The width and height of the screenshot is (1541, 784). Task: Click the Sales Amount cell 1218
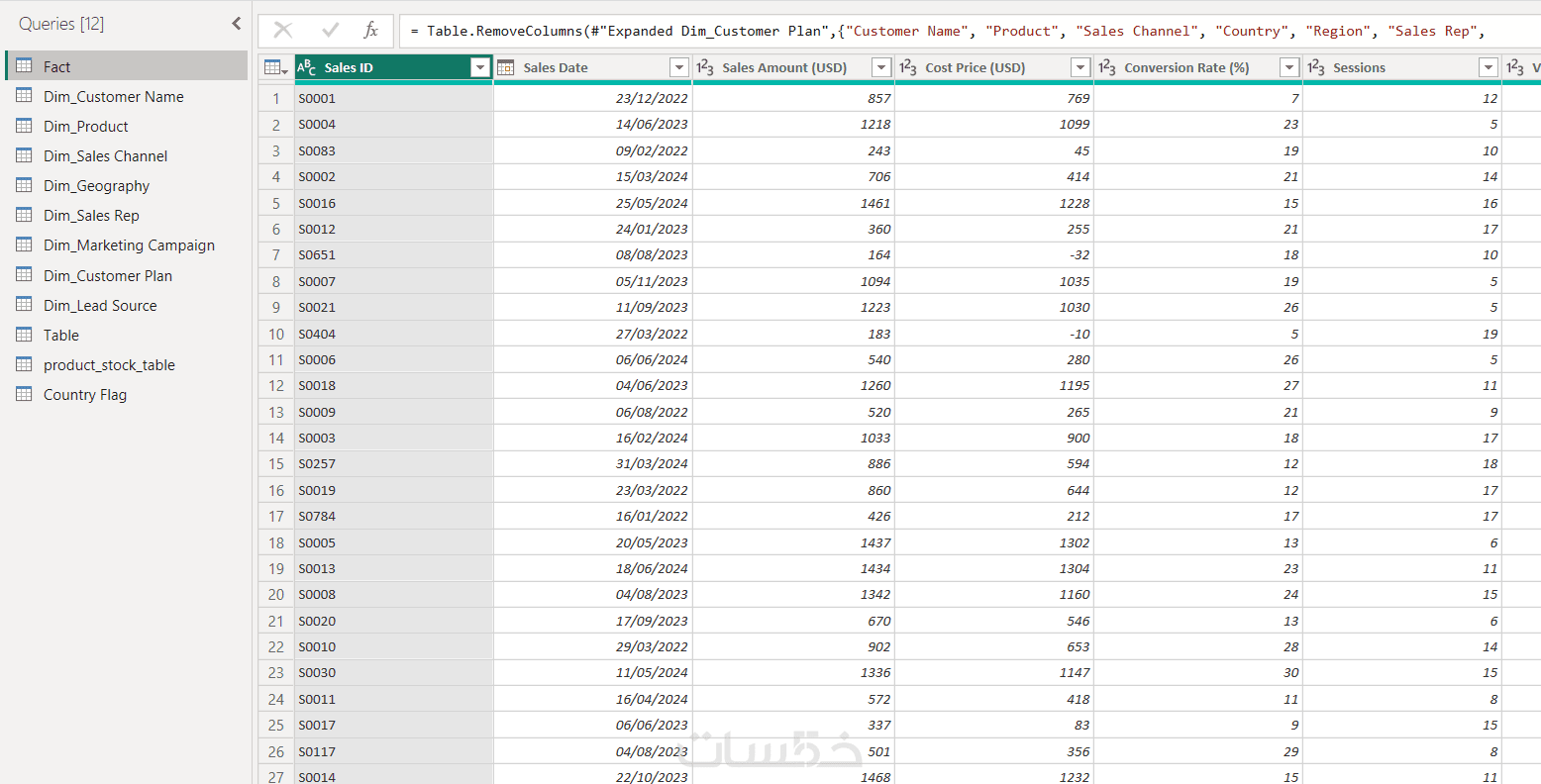(x=793, y=124)
